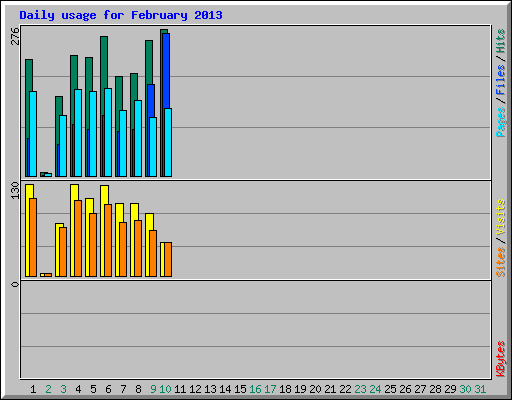
Task: Click the 'Visits' legend label
Action: (500, 217)
